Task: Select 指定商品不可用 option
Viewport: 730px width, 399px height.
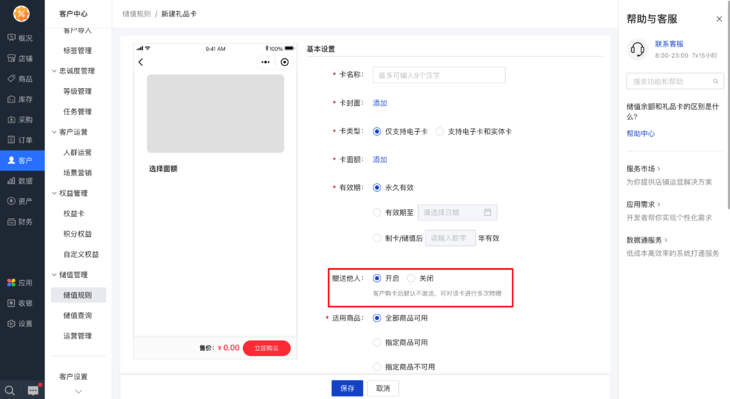Action: coord(377,367)
